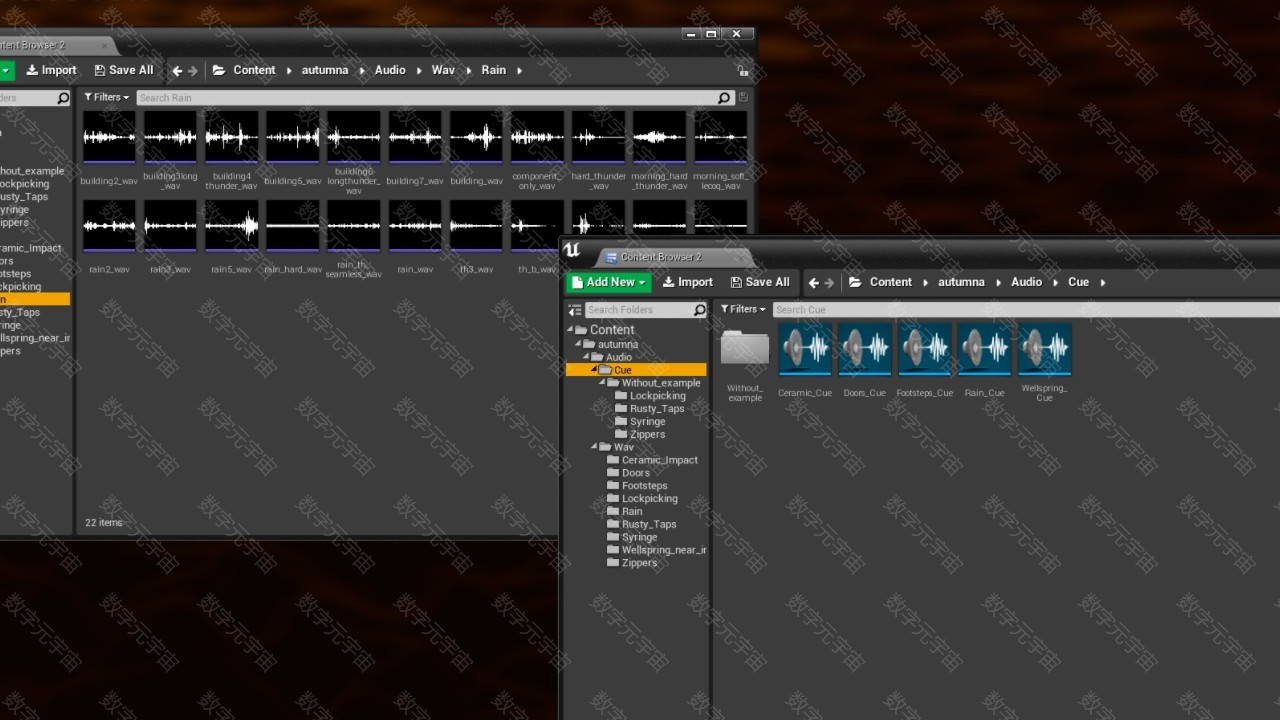The width and height of the screenshot is (1280, 720).
Task: Open the Filters dropdown in the Cue window
Action: pyautogui.click(x=743, y=309)
